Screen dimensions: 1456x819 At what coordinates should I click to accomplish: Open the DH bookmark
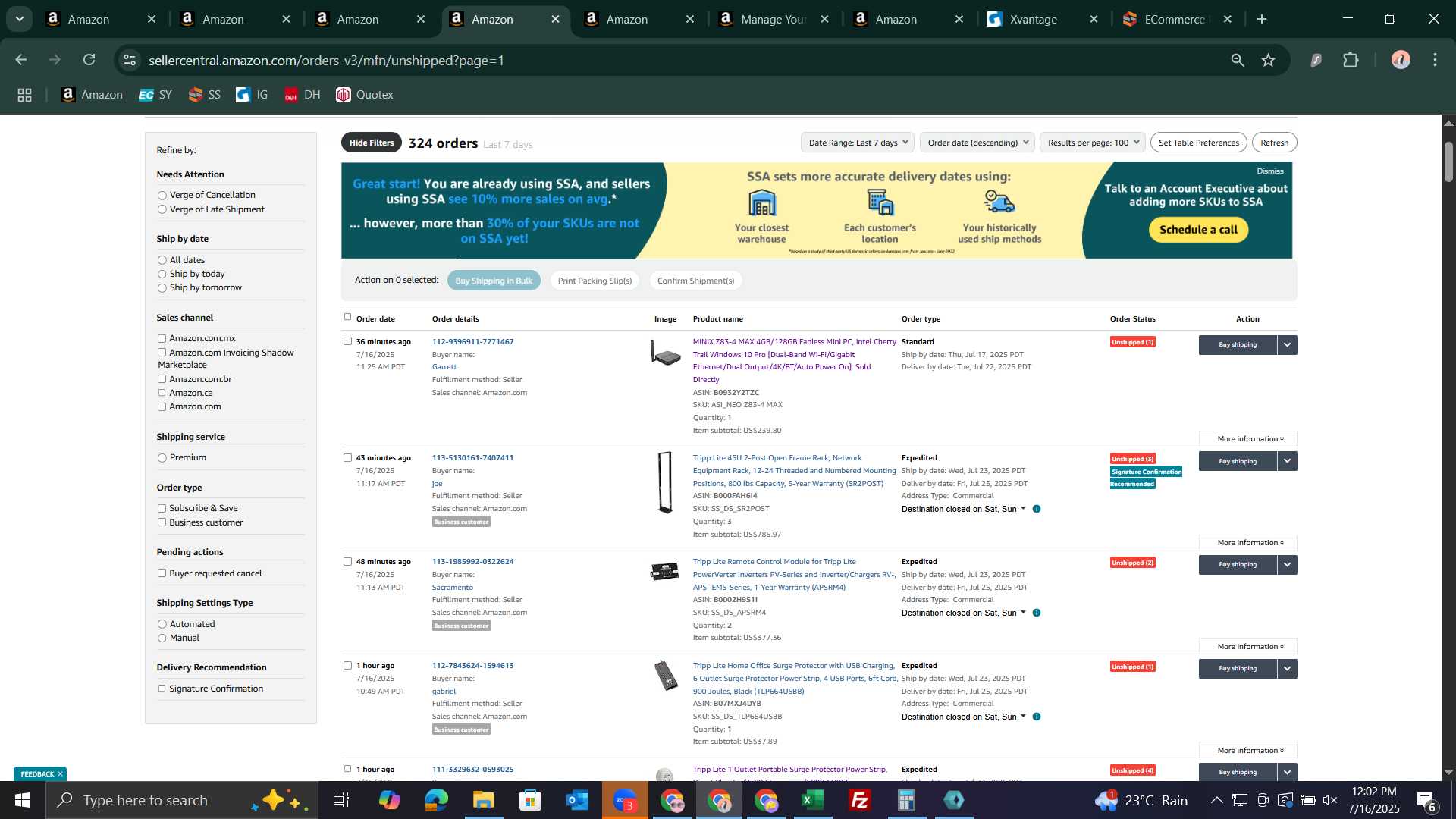click(303, 95)
